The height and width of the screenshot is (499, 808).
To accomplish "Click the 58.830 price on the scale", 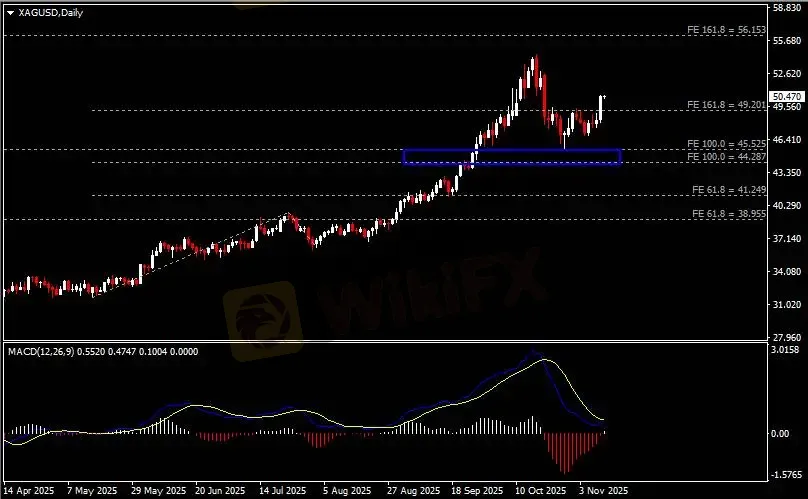I will 786,8.
